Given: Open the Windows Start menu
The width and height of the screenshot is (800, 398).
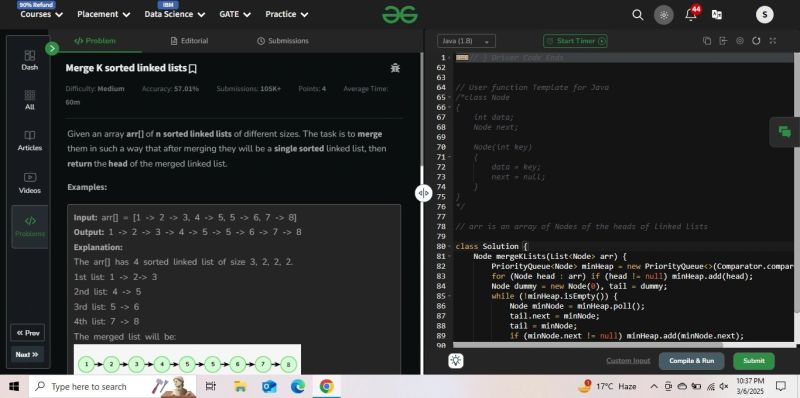Looking at the screenshot, I should (14, 386).
